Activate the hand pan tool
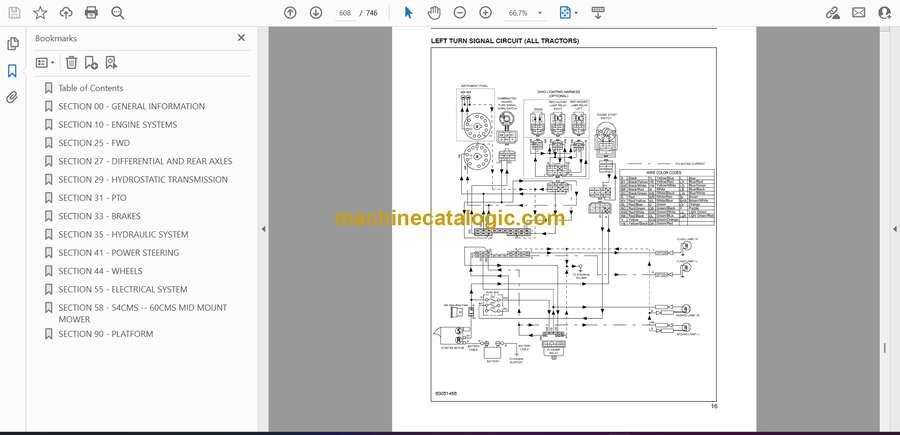 pos(434,13)
